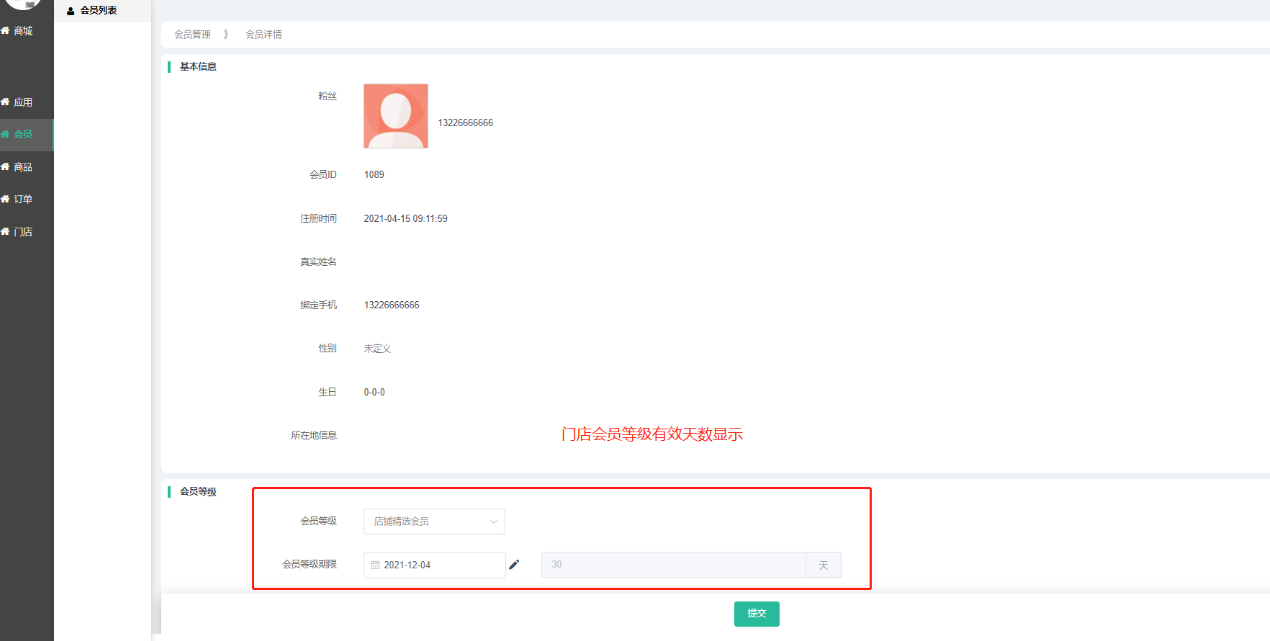
Task: Click the member avatar thumbnail
Action: [x=395, y=116]
